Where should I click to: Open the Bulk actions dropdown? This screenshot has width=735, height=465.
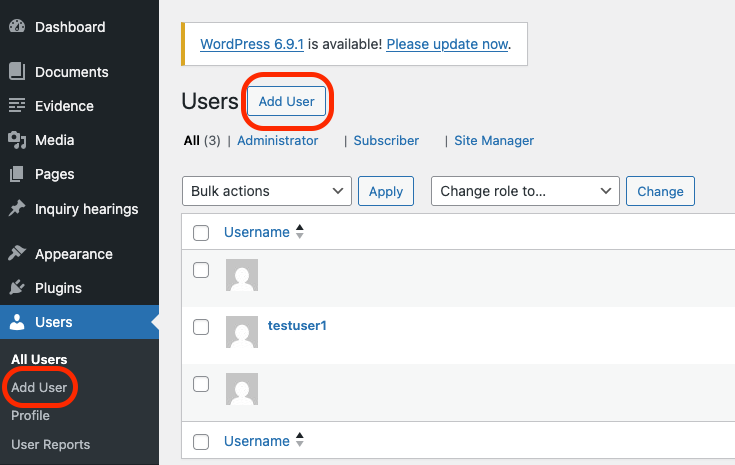pos(267,191)
